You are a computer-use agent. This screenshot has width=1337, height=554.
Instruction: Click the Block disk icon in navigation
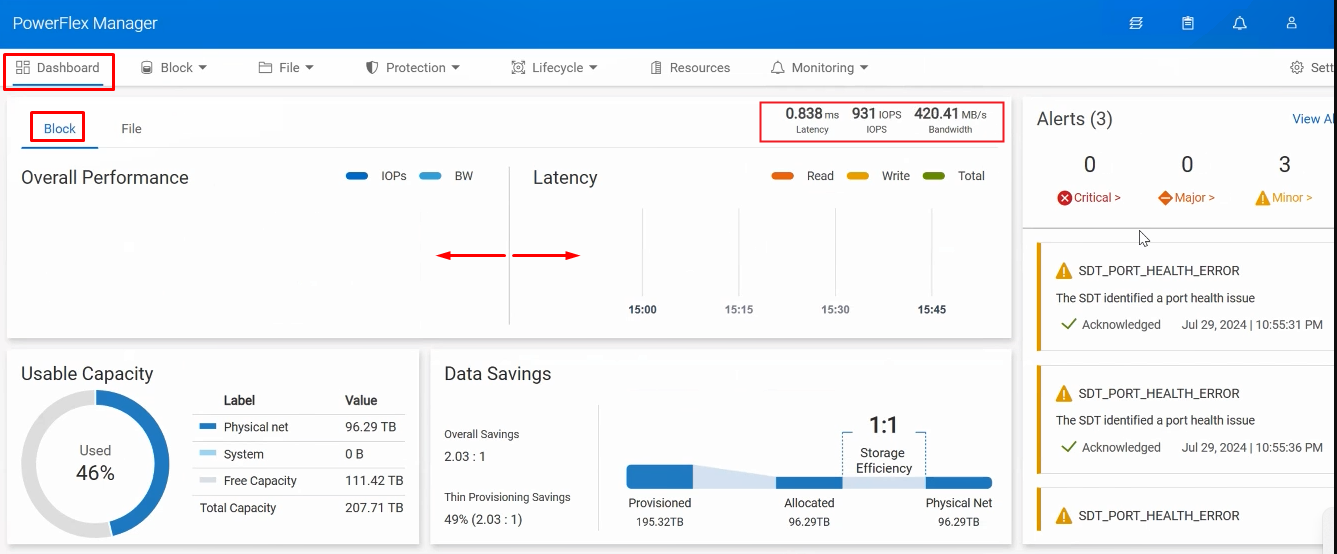pos(146,68)
